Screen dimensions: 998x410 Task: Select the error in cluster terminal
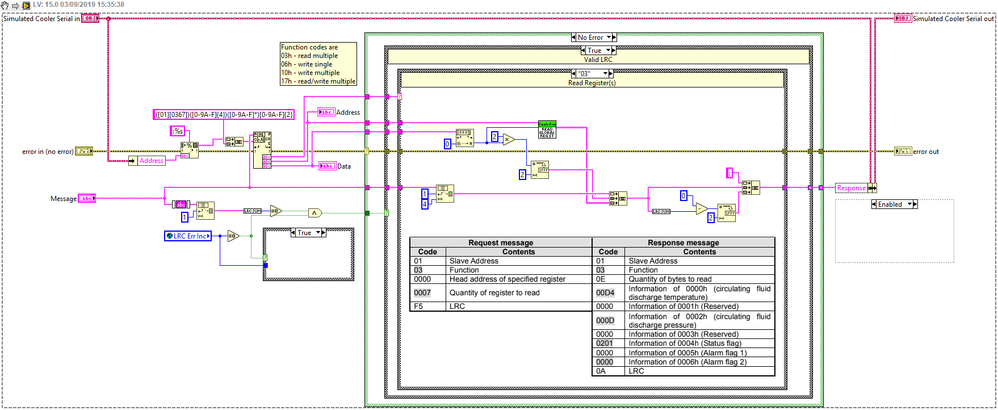(x=86, y=151)
